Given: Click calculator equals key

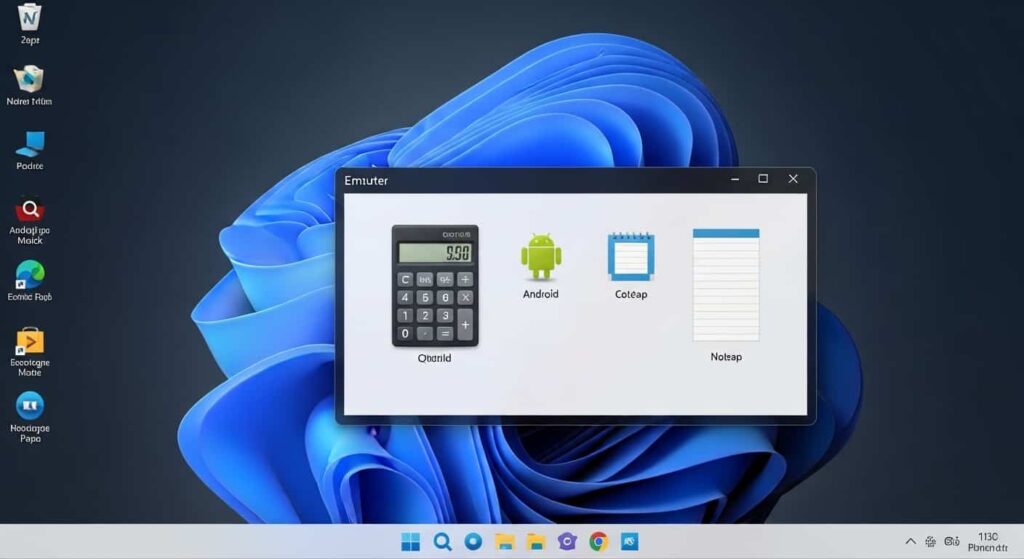Looking at the screenshot, I should click(x=445, y=333).
